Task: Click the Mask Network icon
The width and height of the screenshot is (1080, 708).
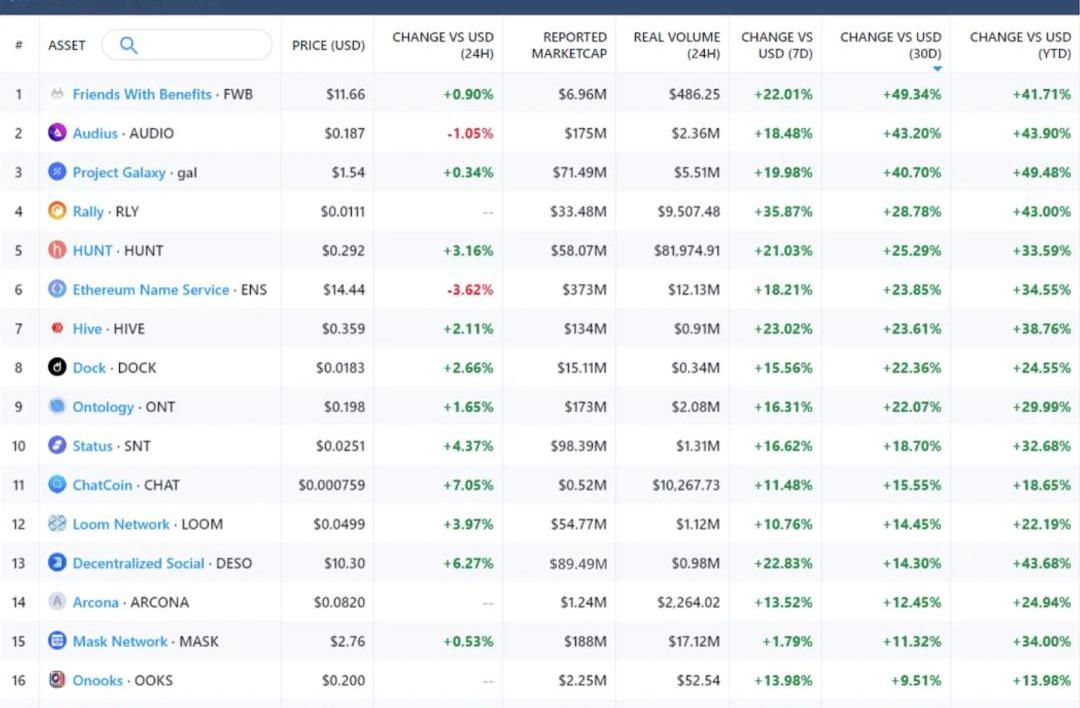Action: (57, 641)
